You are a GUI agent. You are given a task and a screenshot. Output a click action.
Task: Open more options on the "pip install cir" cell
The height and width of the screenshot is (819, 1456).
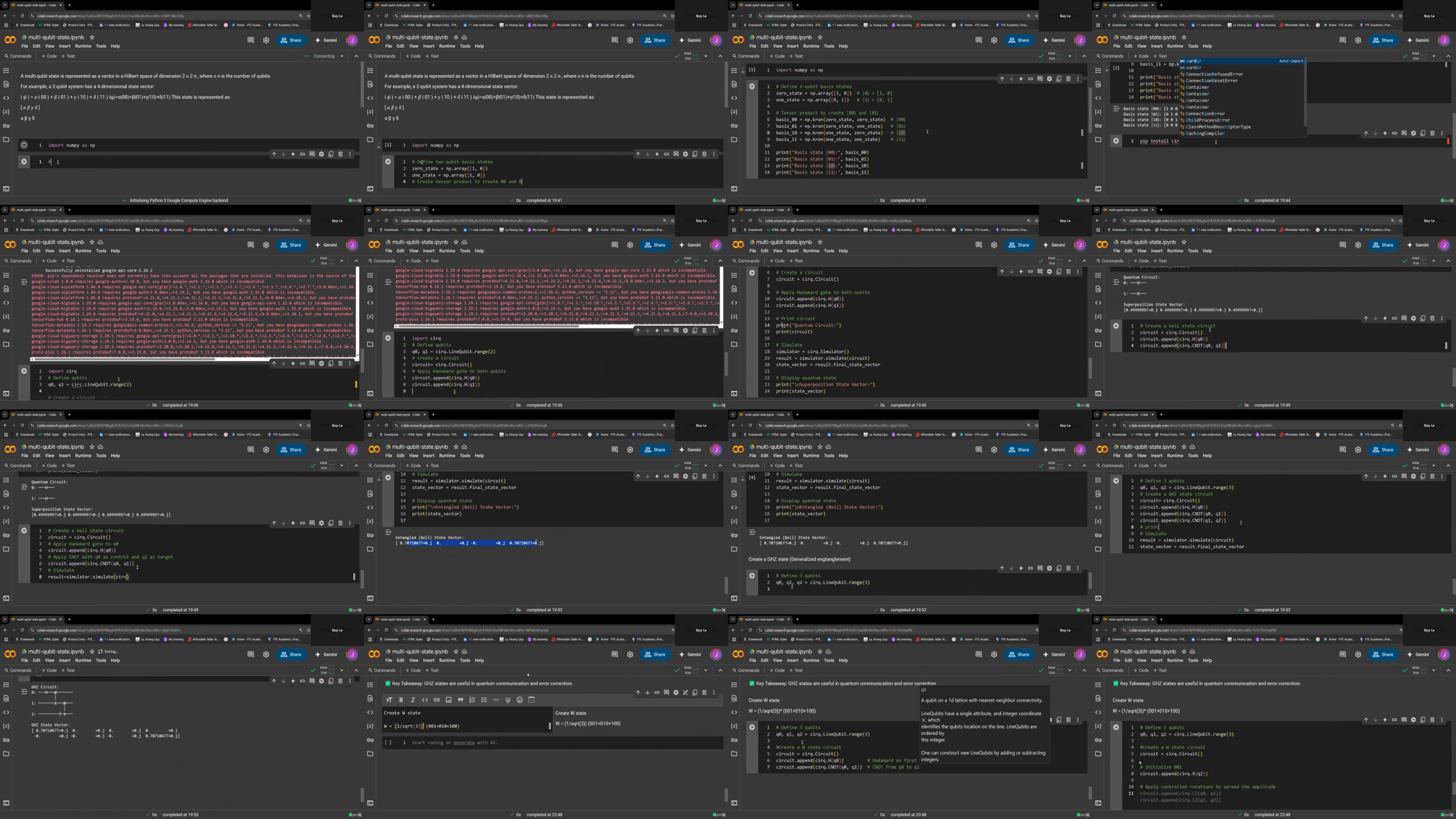pos(1442,133)
